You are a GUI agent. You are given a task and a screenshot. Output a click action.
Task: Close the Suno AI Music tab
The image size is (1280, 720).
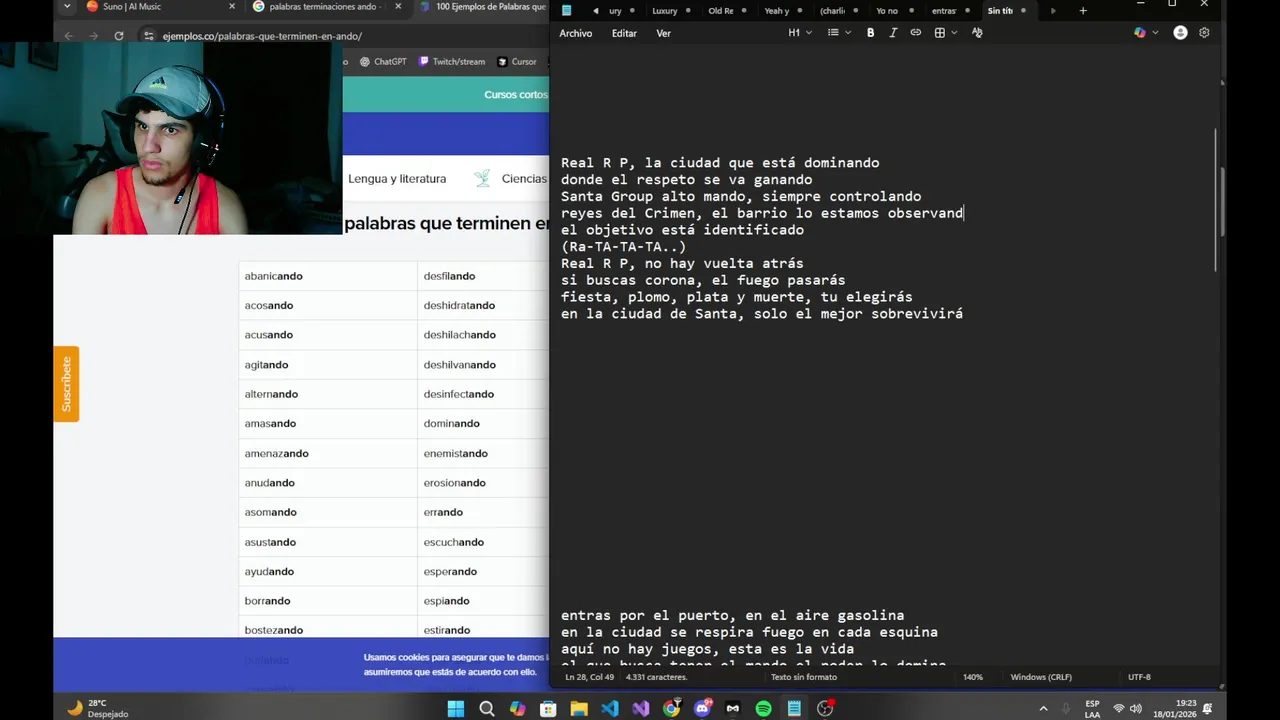pos(232,7)
